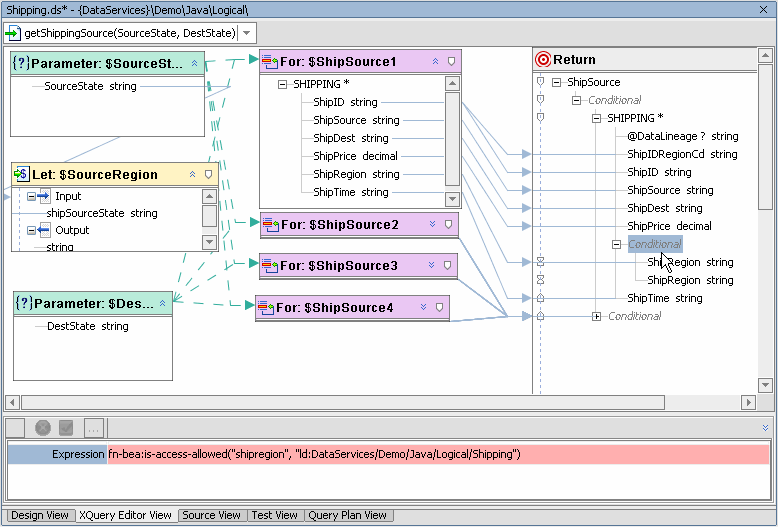Viewport: 778px width, 527px height.
Task: Click the shield icon on For: $ShipSource1
Action: pos(451,62)
